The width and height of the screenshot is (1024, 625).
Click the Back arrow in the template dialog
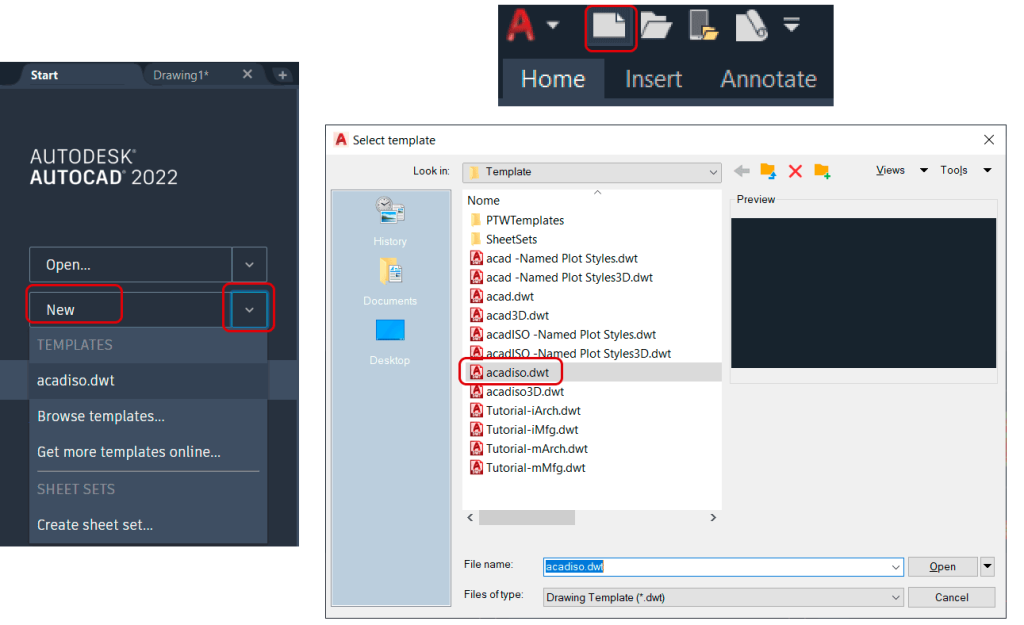coord(741,170)
